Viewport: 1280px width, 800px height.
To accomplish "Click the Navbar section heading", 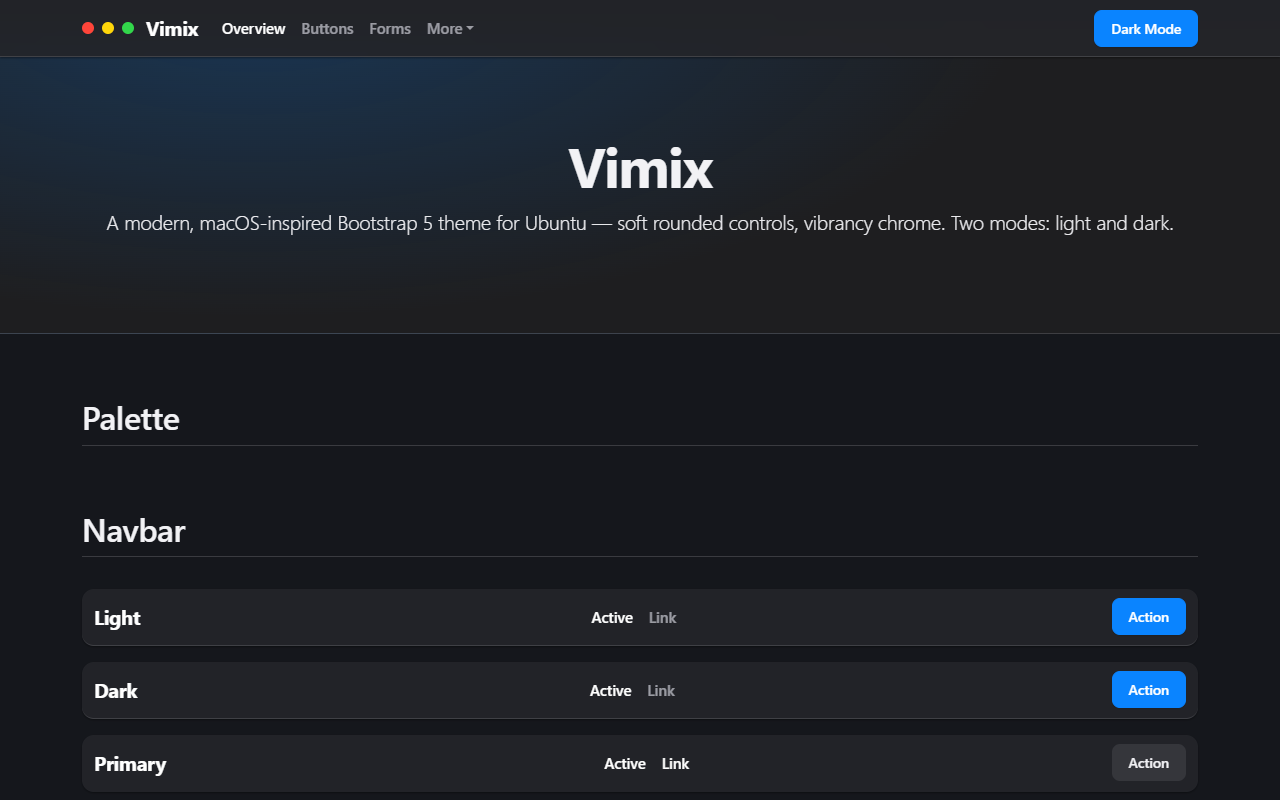I will (x=134, y=530).
